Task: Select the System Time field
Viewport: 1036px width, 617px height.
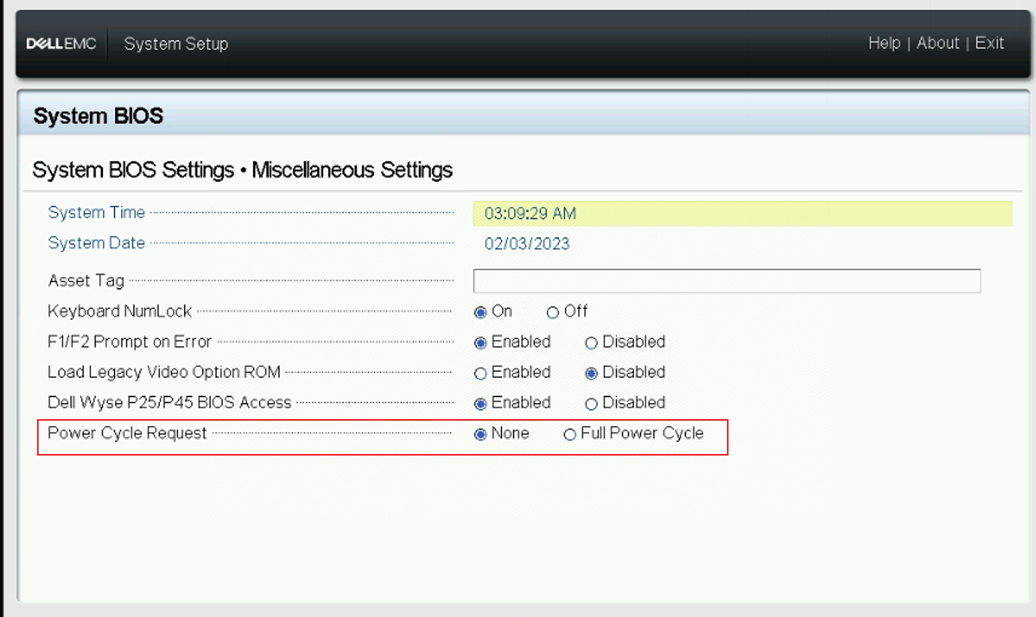Action: (x=742, y=213)
